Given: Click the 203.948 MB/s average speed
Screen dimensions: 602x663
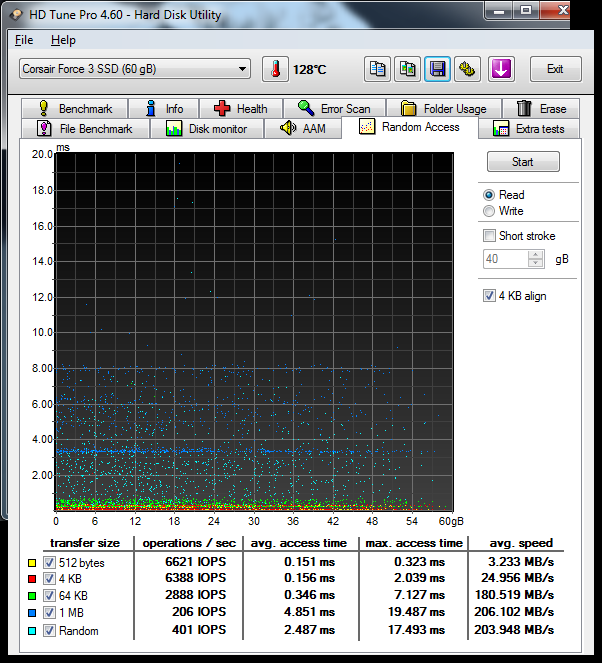Looking at the screenshot, I should pyautogui.click(x=514, y=630).
